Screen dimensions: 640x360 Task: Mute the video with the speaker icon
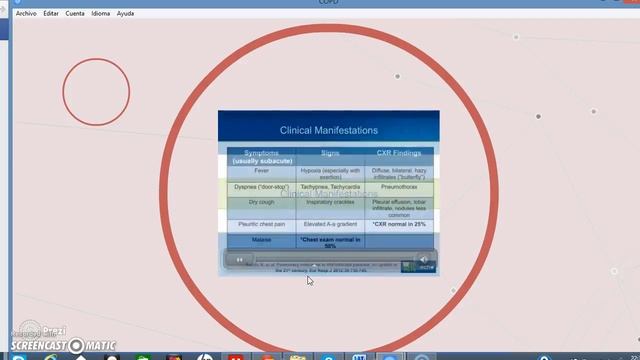tap(424, 259)
